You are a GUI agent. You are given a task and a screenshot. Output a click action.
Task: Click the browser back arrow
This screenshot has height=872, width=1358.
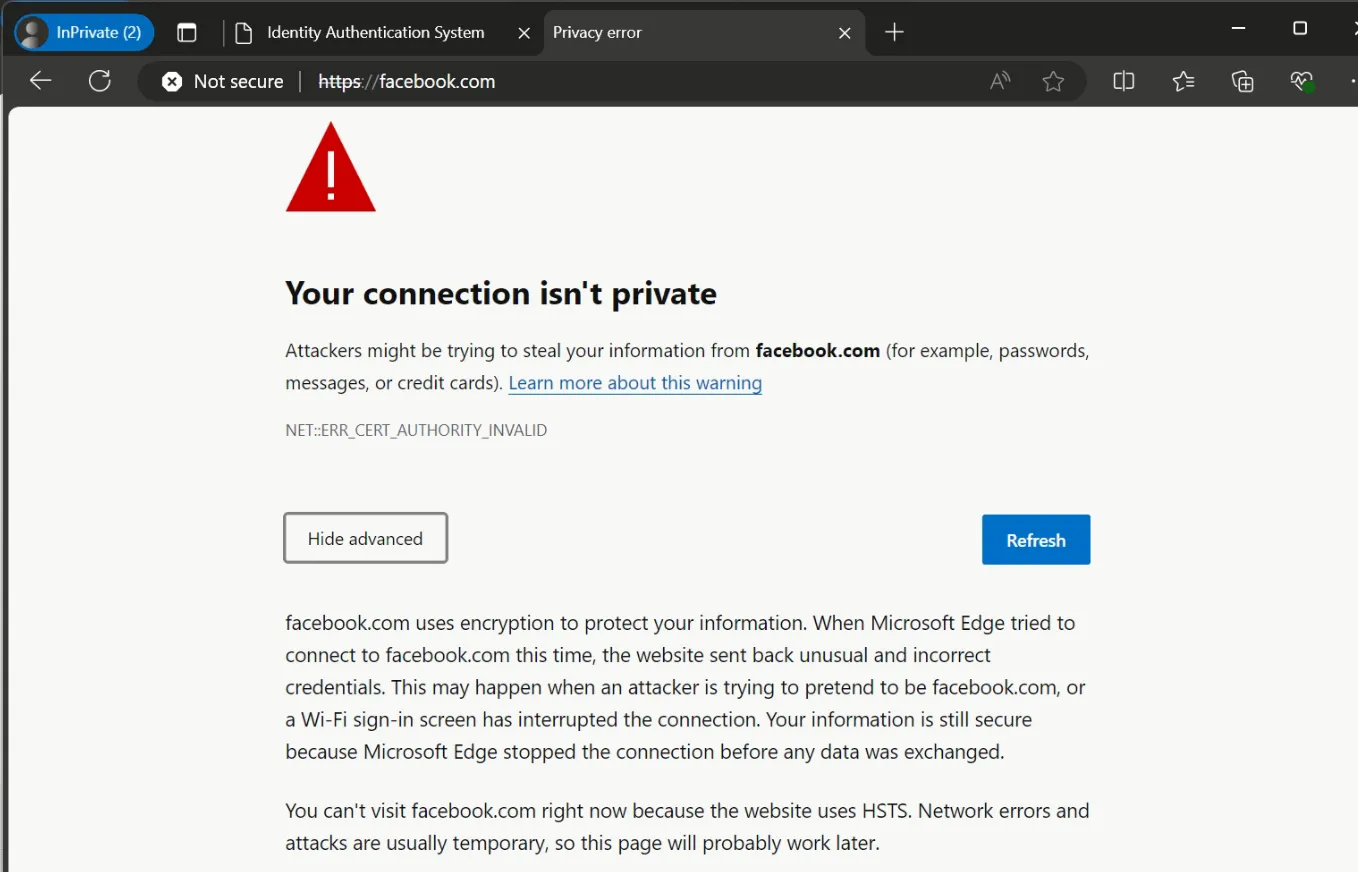pos(40,81)
